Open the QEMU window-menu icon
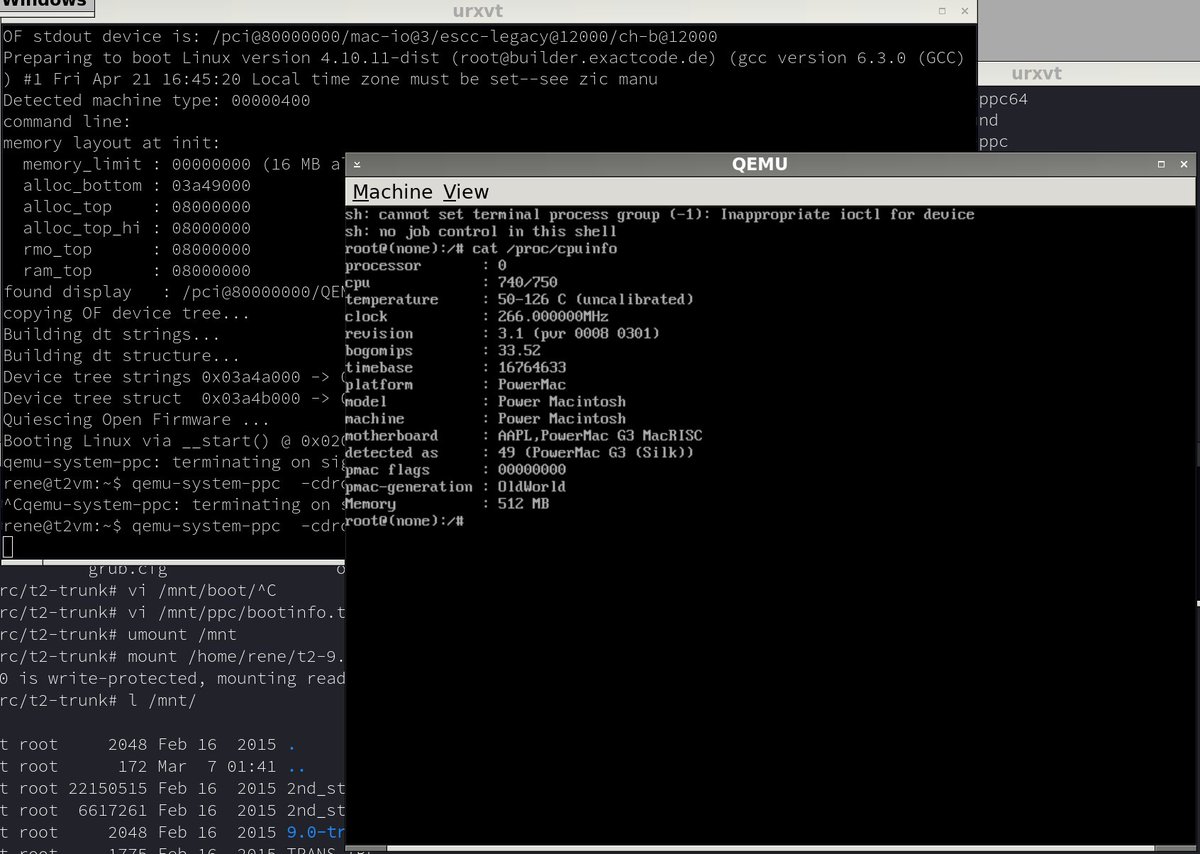This screenshot has height=854, width=1200. click(x=359, y=163)
